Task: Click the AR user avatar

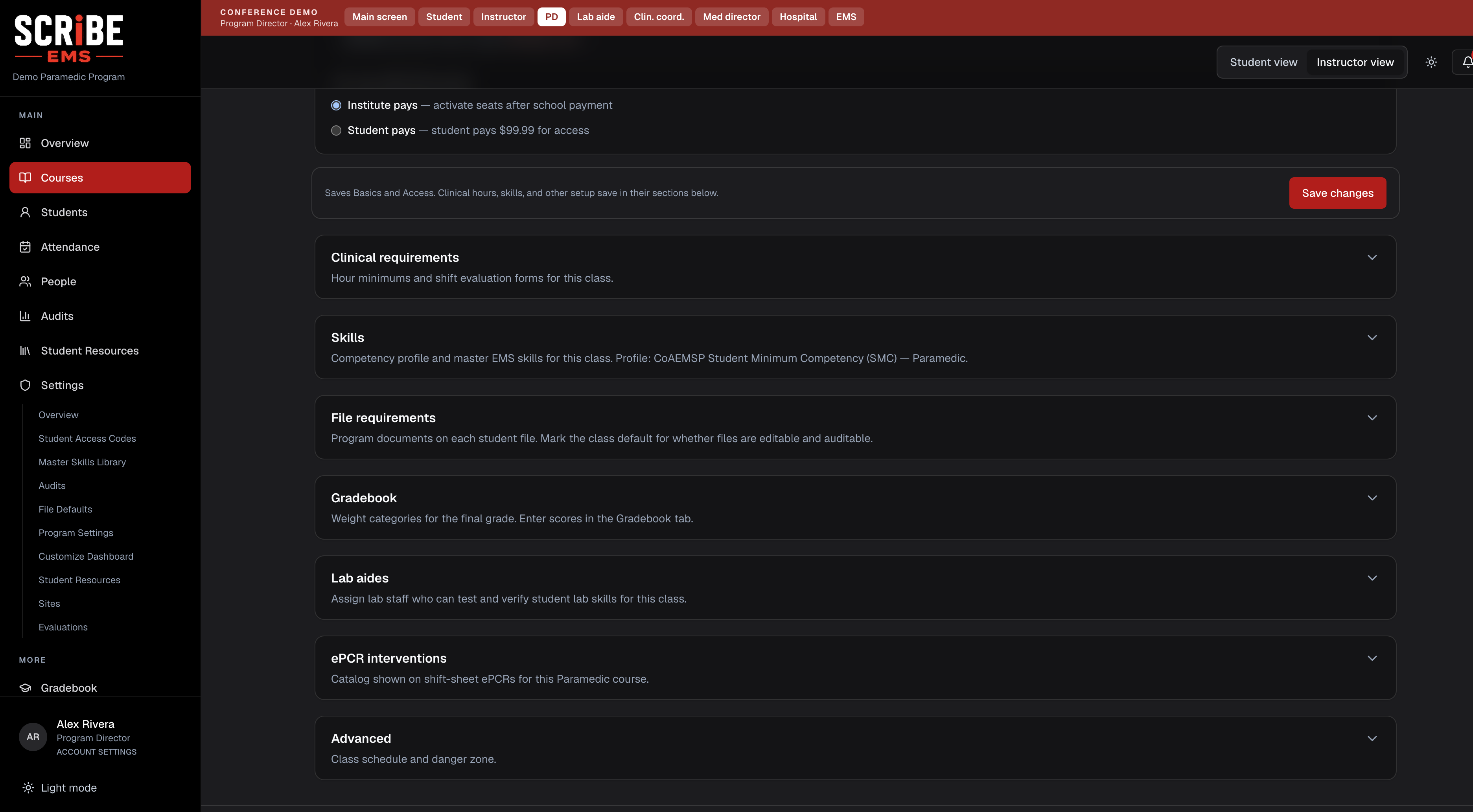Action: point(33,737)
